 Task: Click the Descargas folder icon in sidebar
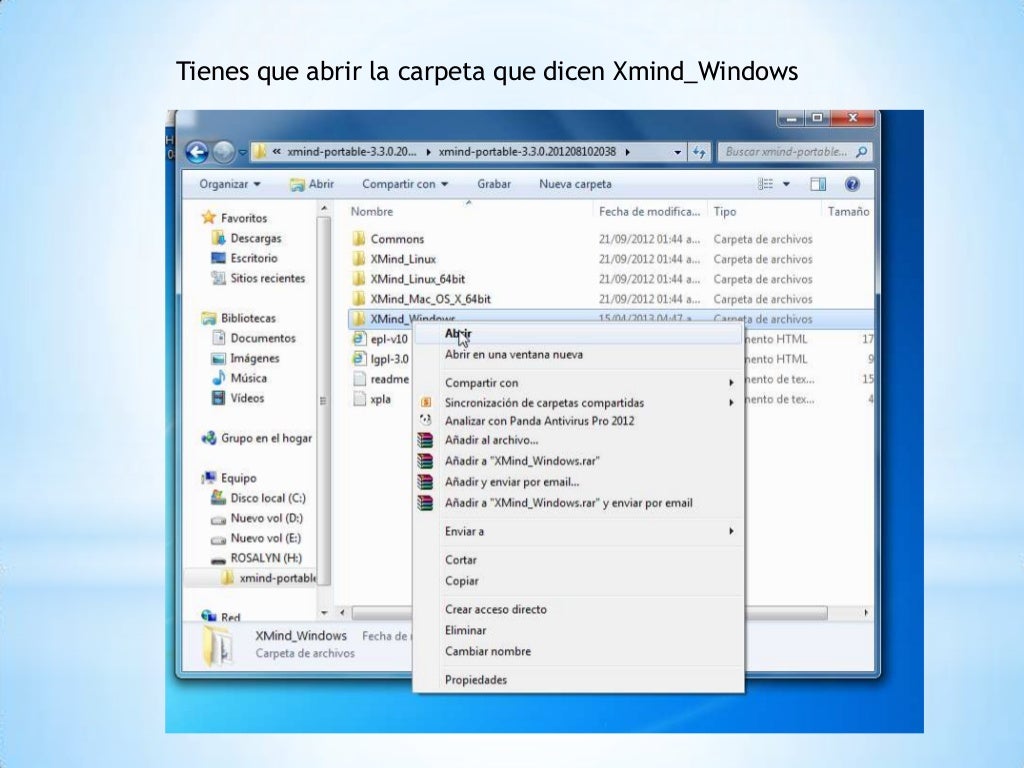pos(218,238)
